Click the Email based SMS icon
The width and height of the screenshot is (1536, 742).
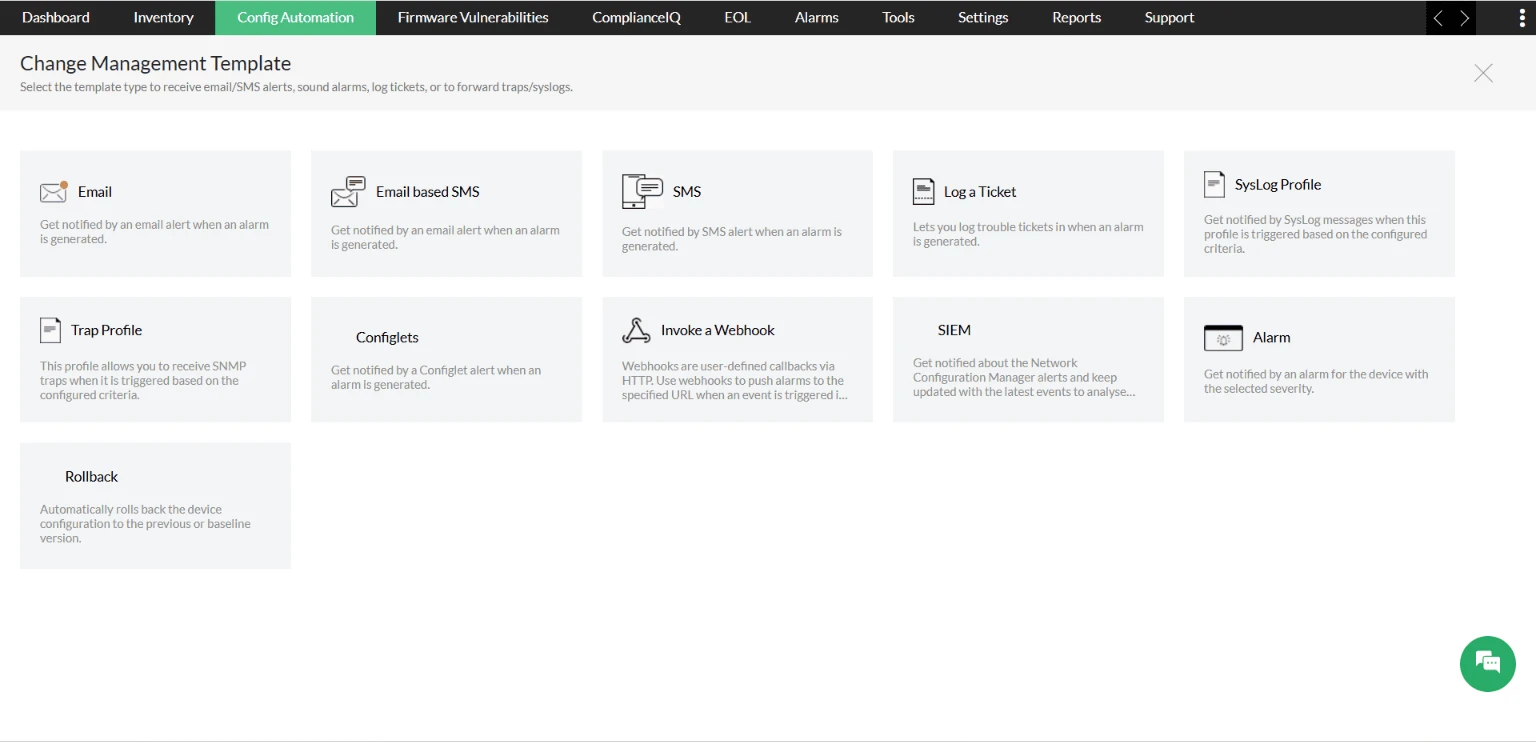click(348, 192)
